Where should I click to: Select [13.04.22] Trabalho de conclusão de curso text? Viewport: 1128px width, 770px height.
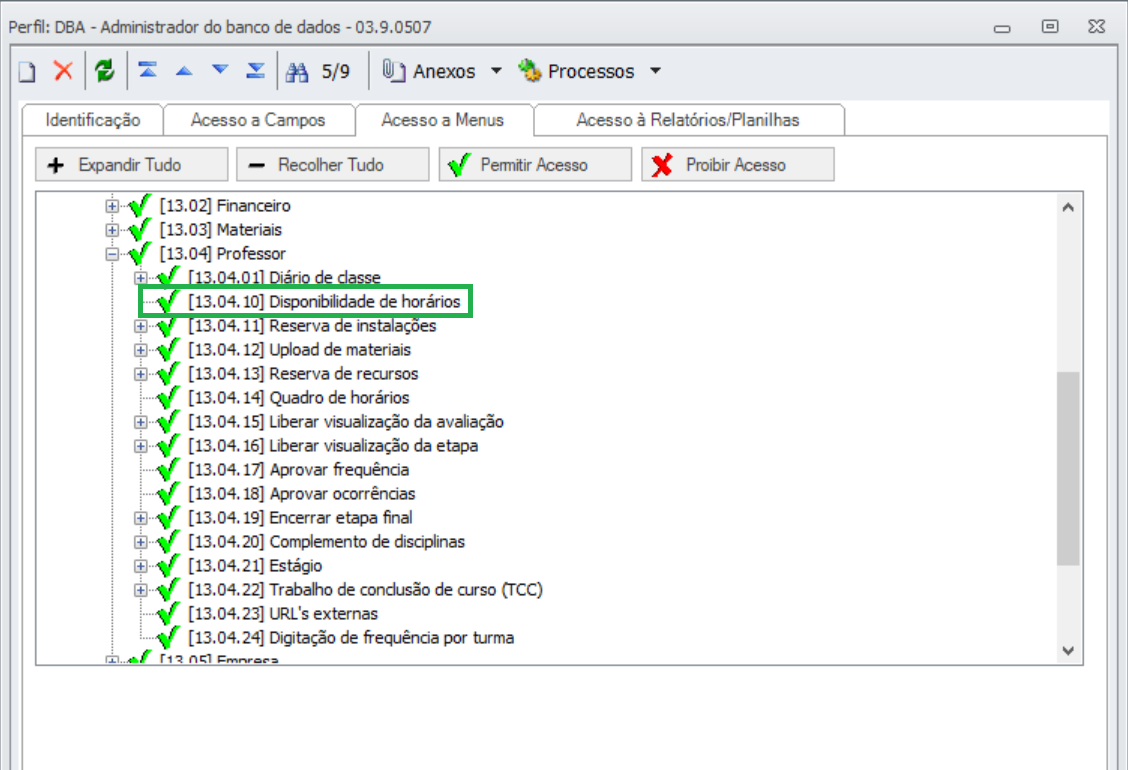point(365,589)
